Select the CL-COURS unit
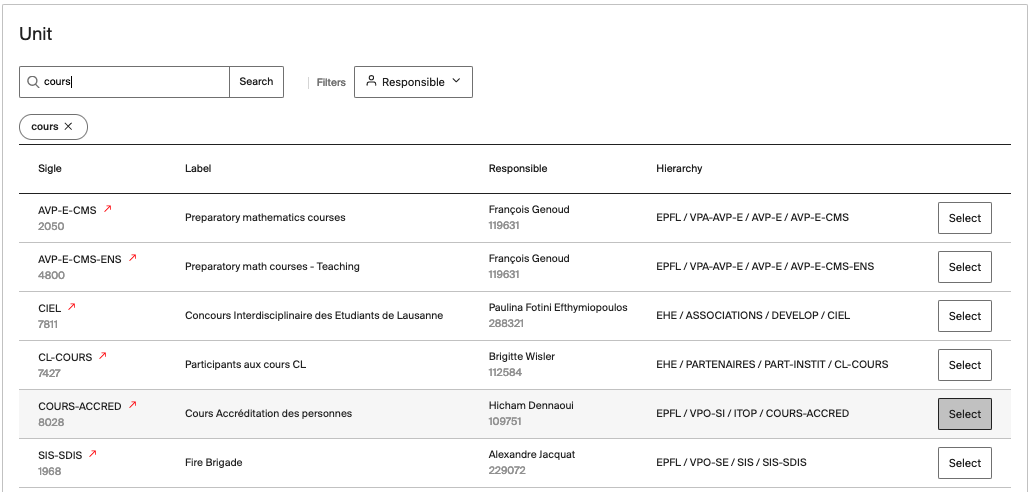This screenshot has height=492, width=1033. (x=964, y=365)
